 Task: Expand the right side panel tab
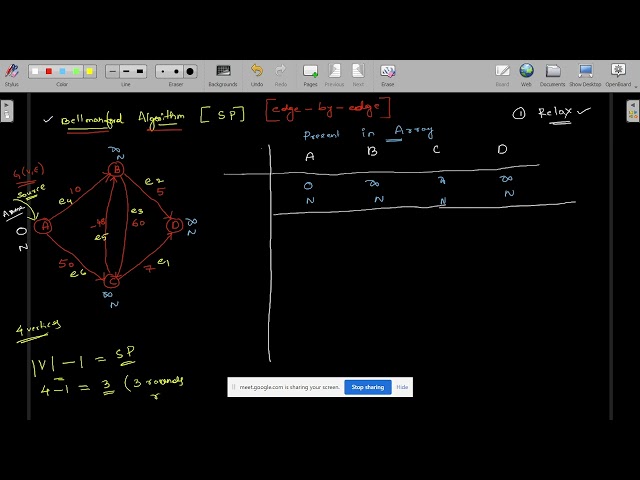(633, 111)
